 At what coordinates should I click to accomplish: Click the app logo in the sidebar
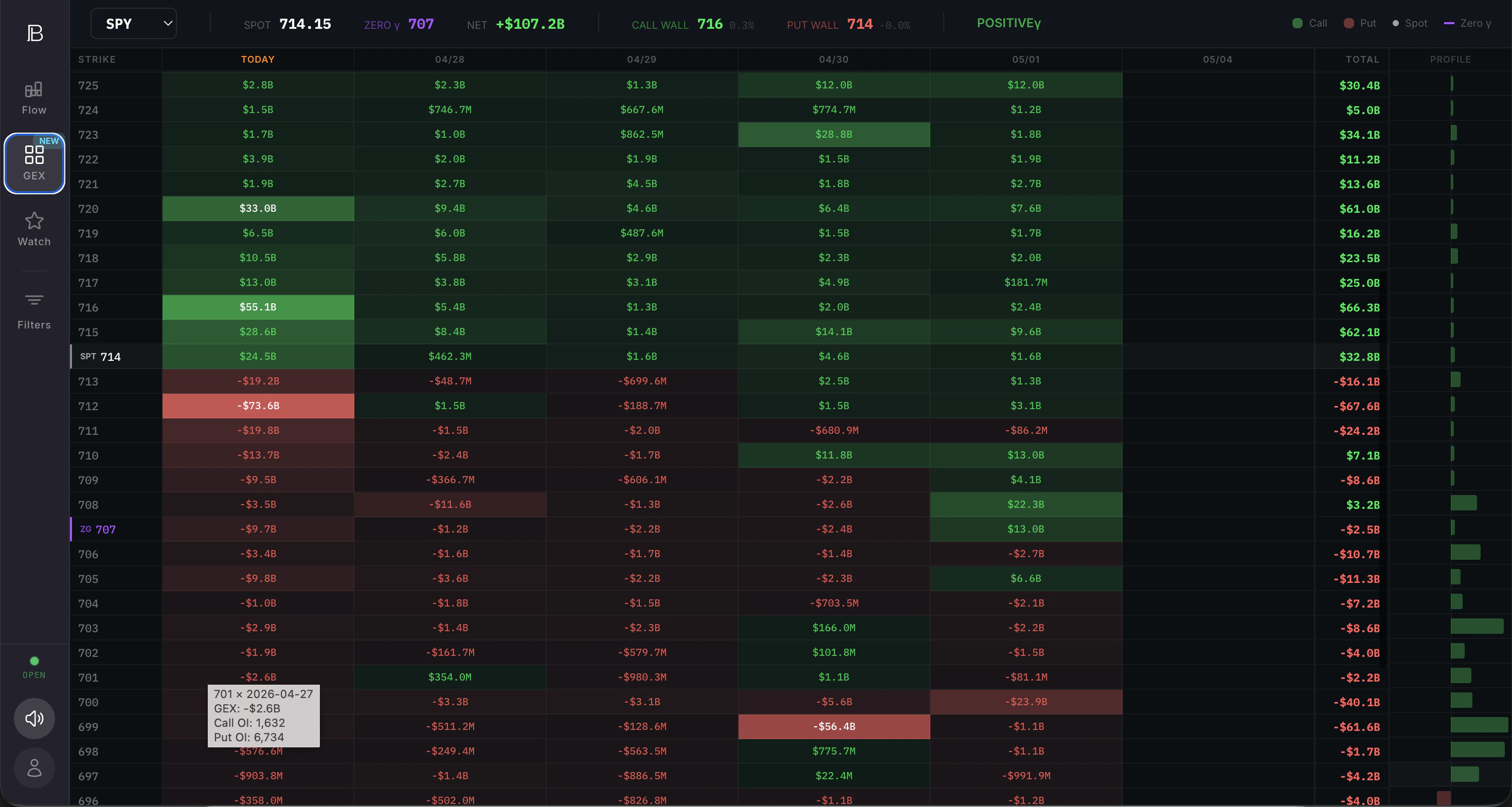tap(34, 33)
